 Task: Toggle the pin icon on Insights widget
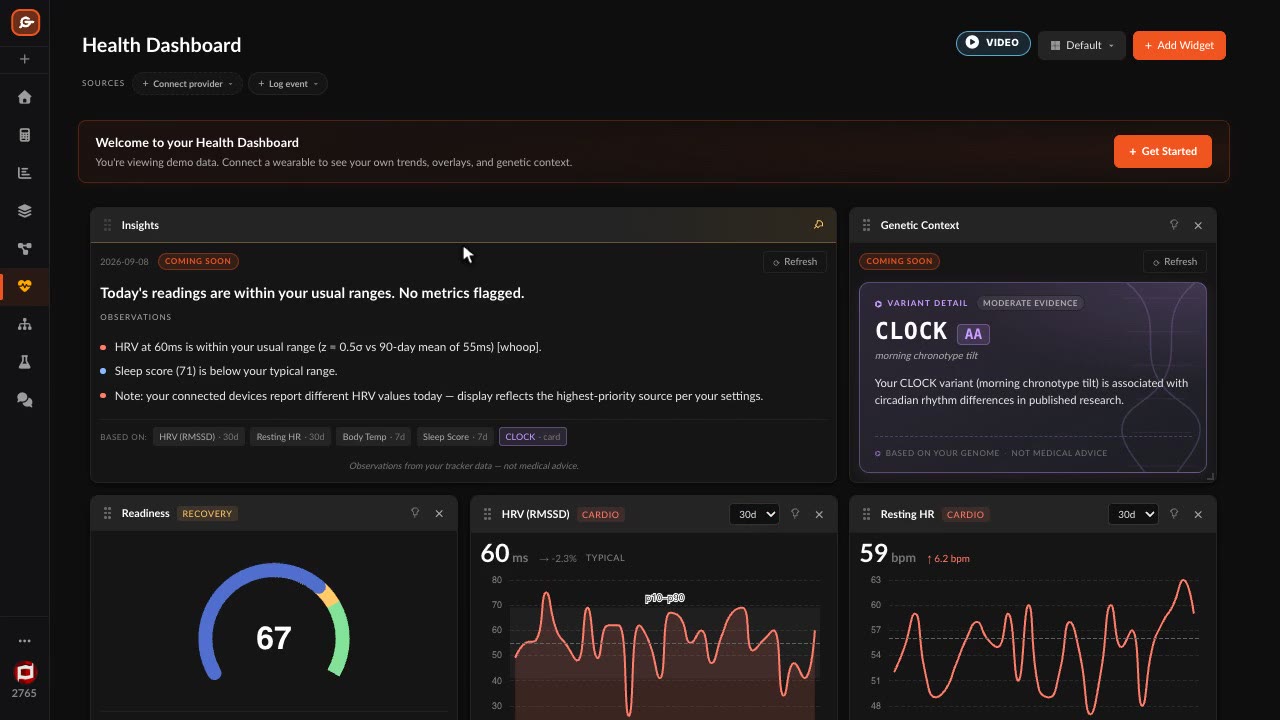click(818, 225)
